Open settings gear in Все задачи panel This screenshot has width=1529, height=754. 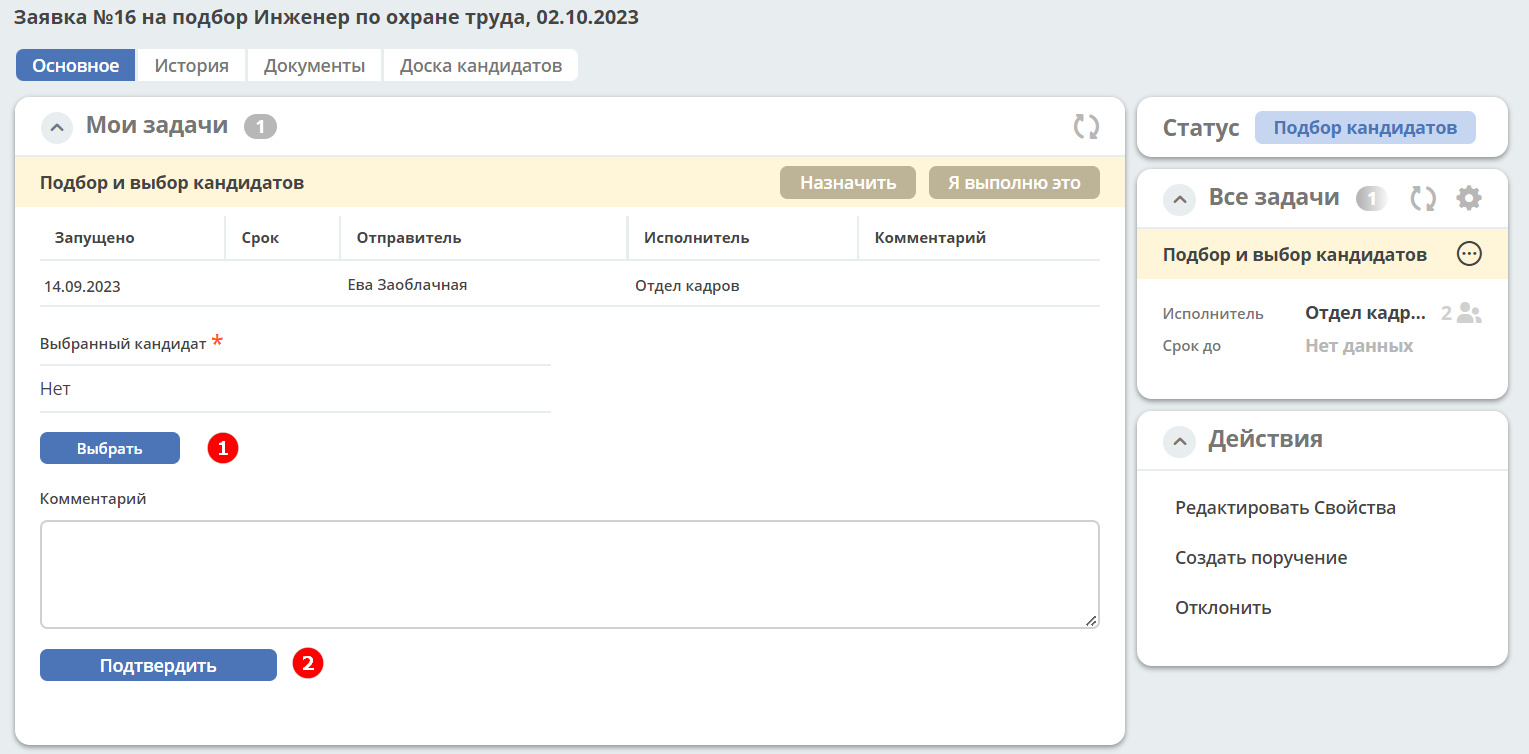(1468, 198)
